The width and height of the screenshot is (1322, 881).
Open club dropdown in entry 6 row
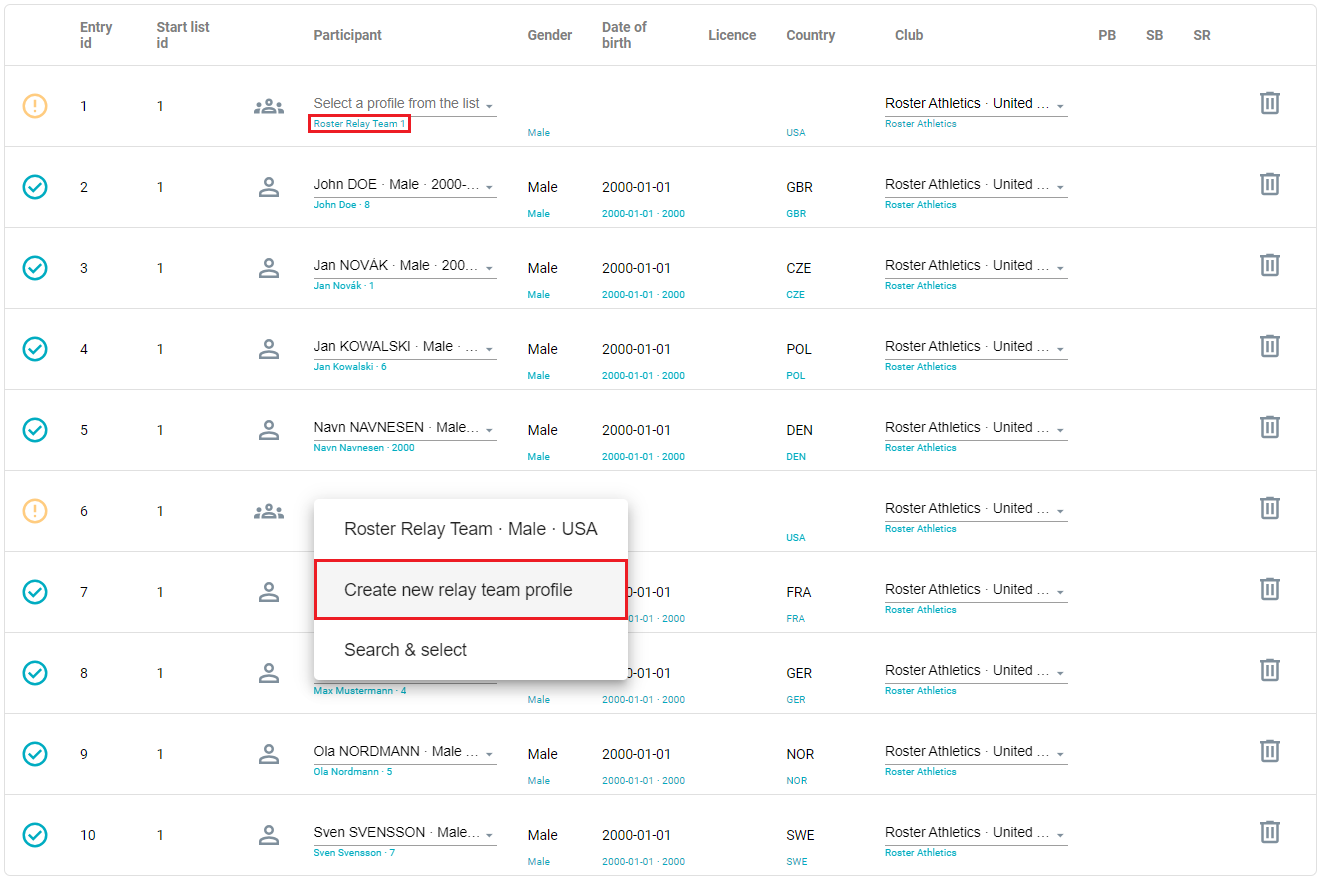976,509
